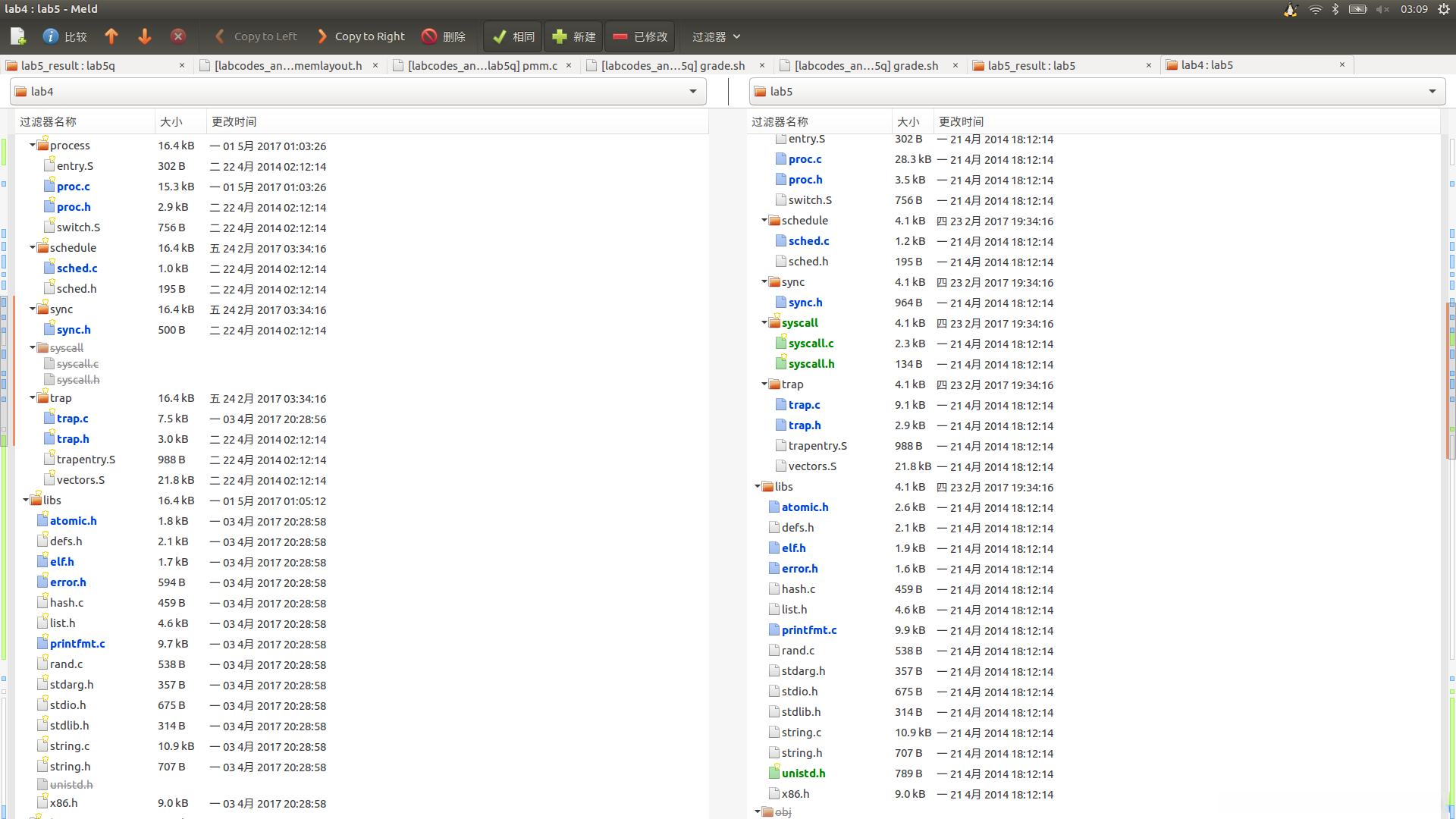
Task: Click the new comparison document icon
Action: click(18, 36)
